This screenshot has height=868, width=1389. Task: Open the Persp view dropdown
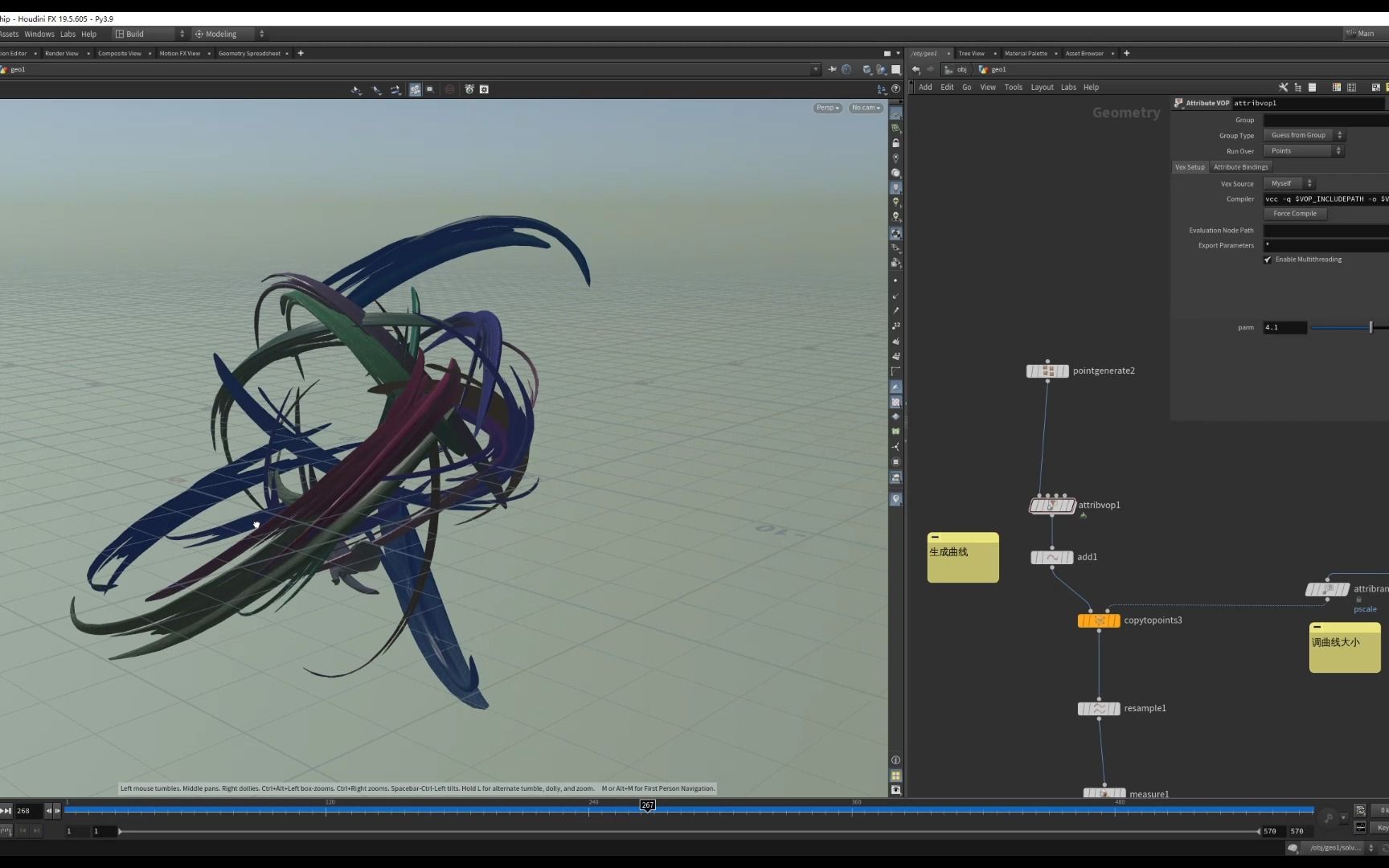pos(828,108)
